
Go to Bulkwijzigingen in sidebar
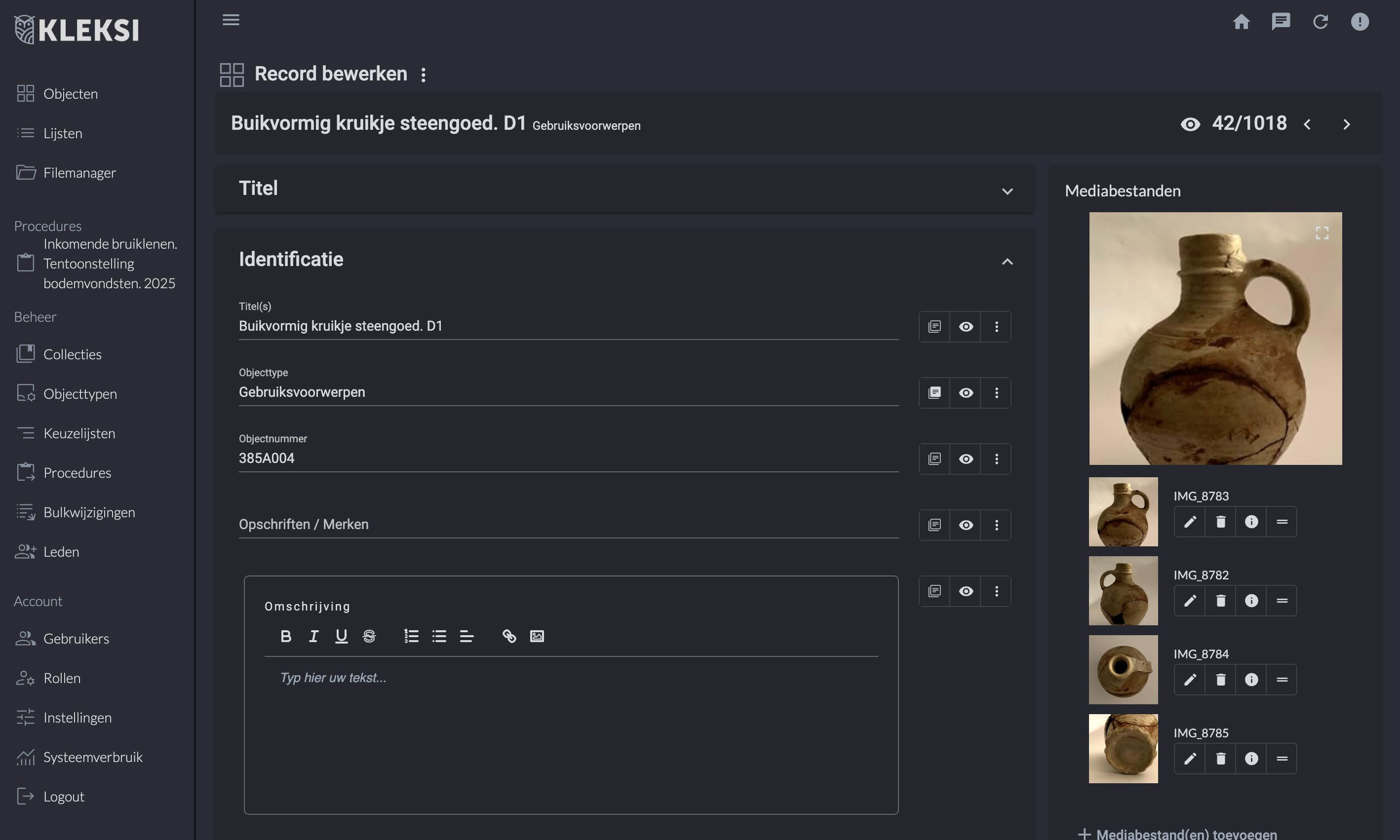(89, 512)
